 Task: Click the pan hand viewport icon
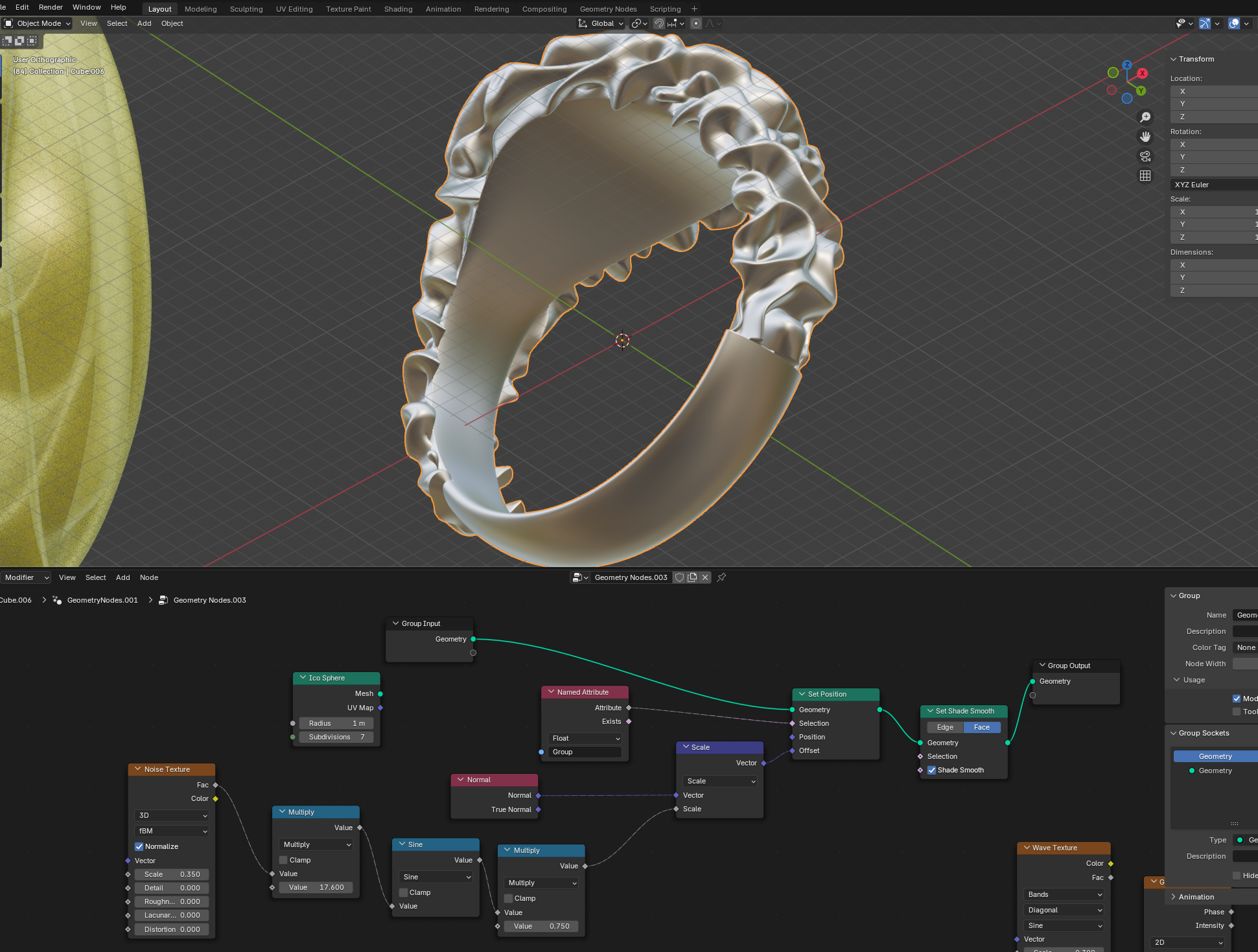point(1145,137)
